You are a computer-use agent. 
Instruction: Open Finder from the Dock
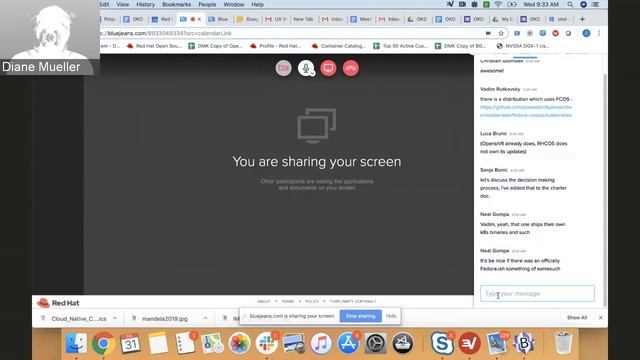(76, 343)
